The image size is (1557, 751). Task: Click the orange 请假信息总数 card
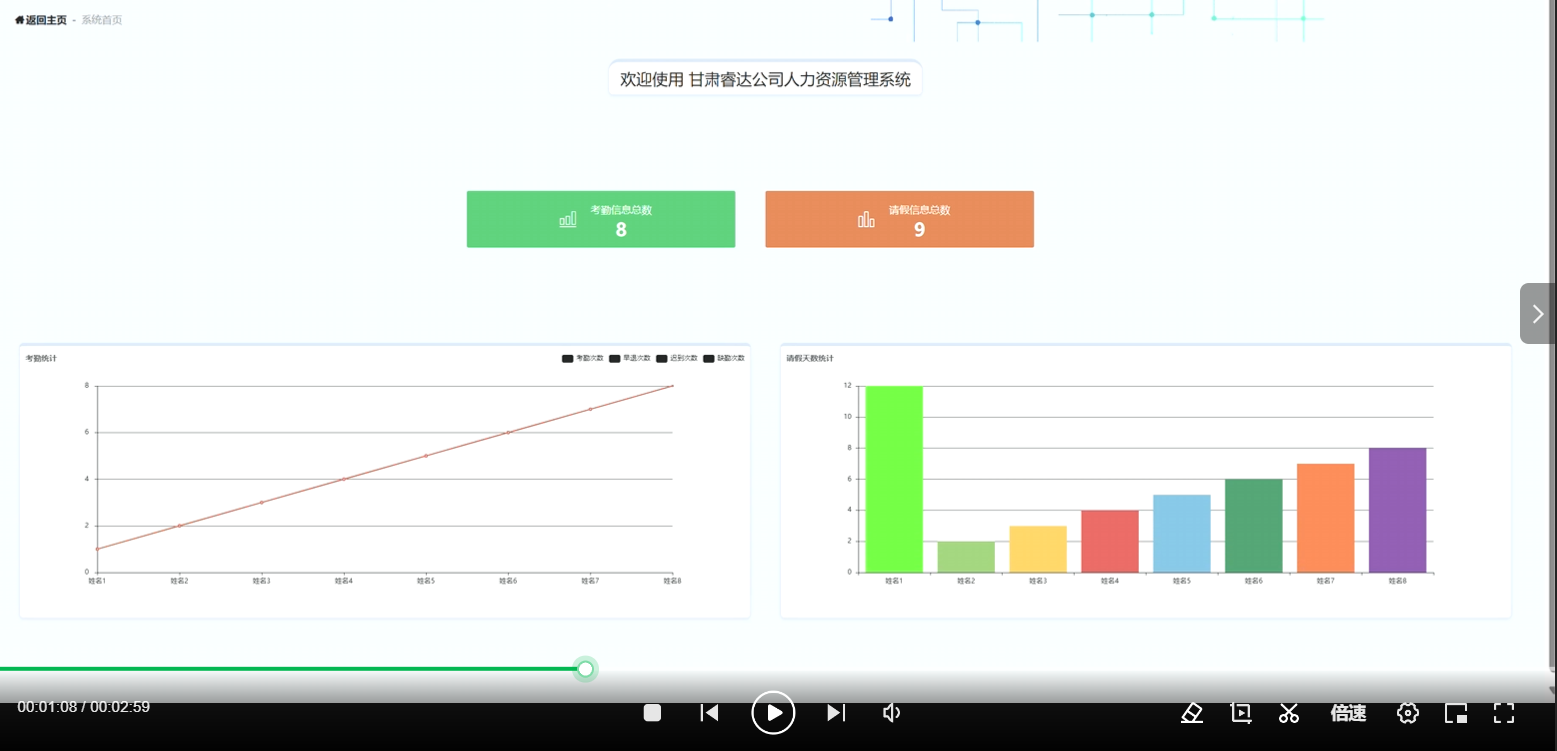pyautogui.click(x=899, y=219)
